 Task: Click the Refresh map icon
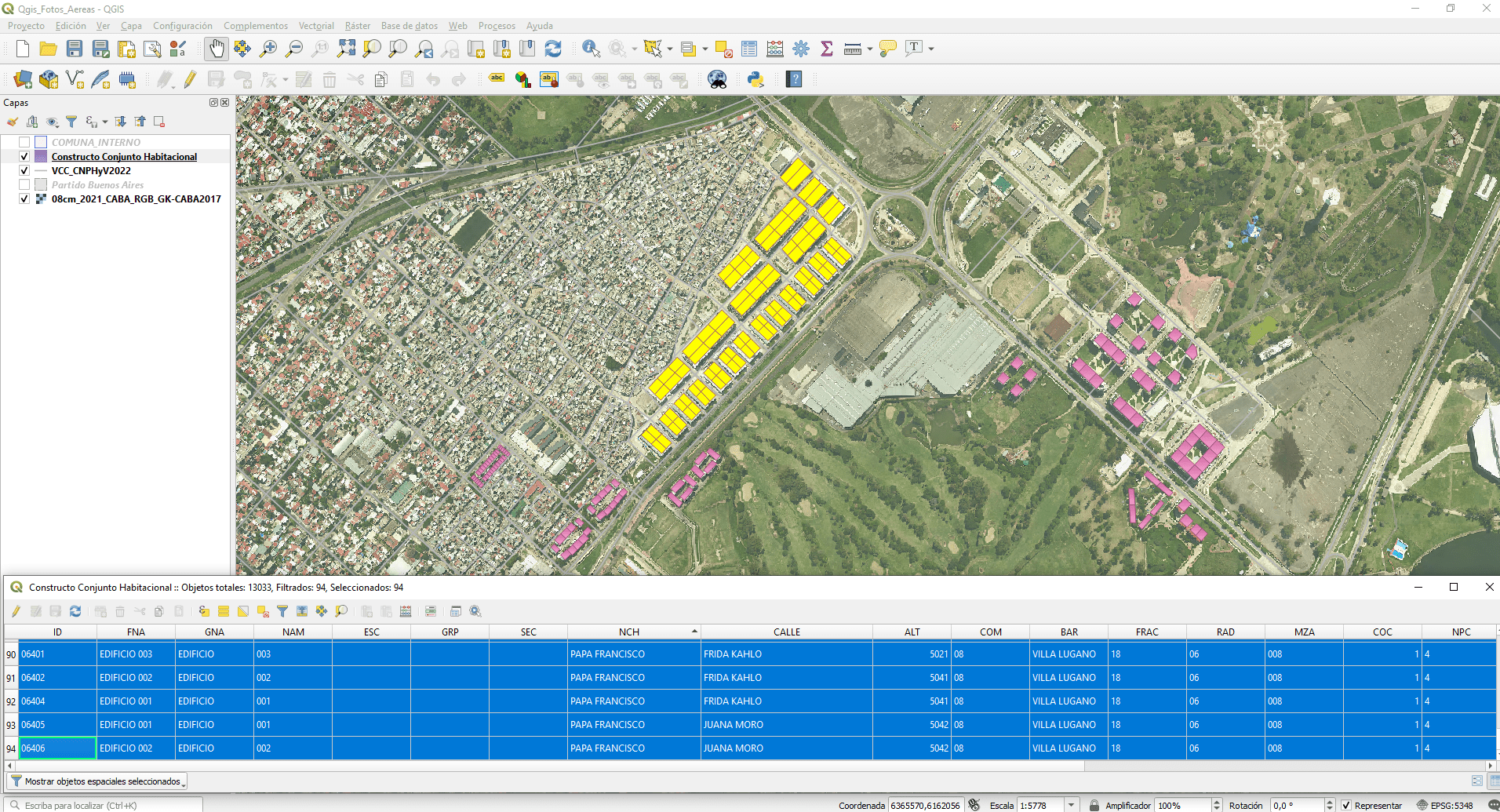click(553, 49)
